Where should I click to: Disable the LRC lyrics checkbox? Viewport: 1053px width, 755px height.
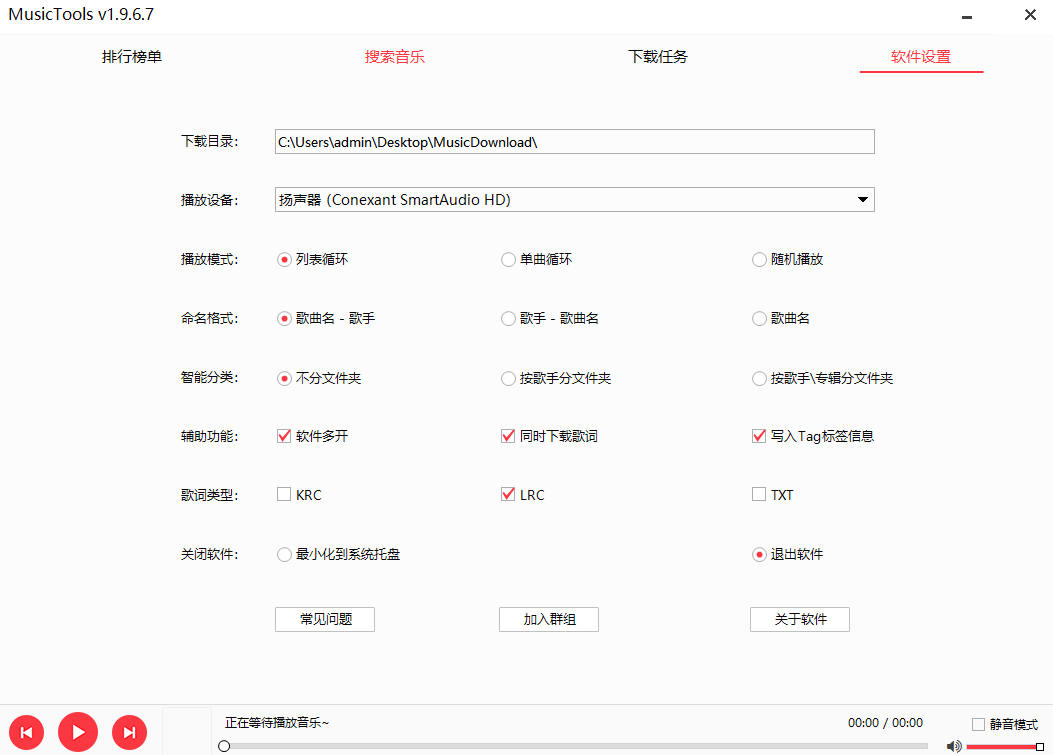508,493
